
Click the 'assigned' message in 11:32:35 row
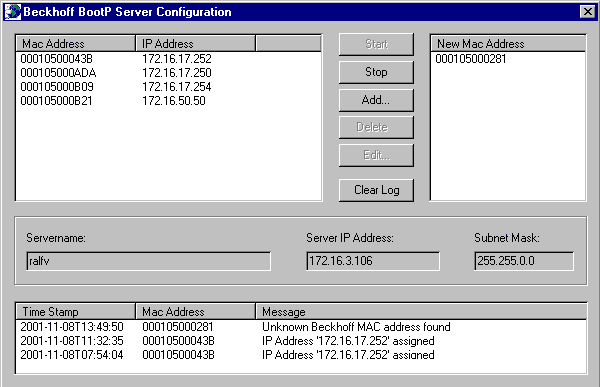point(348,341)
